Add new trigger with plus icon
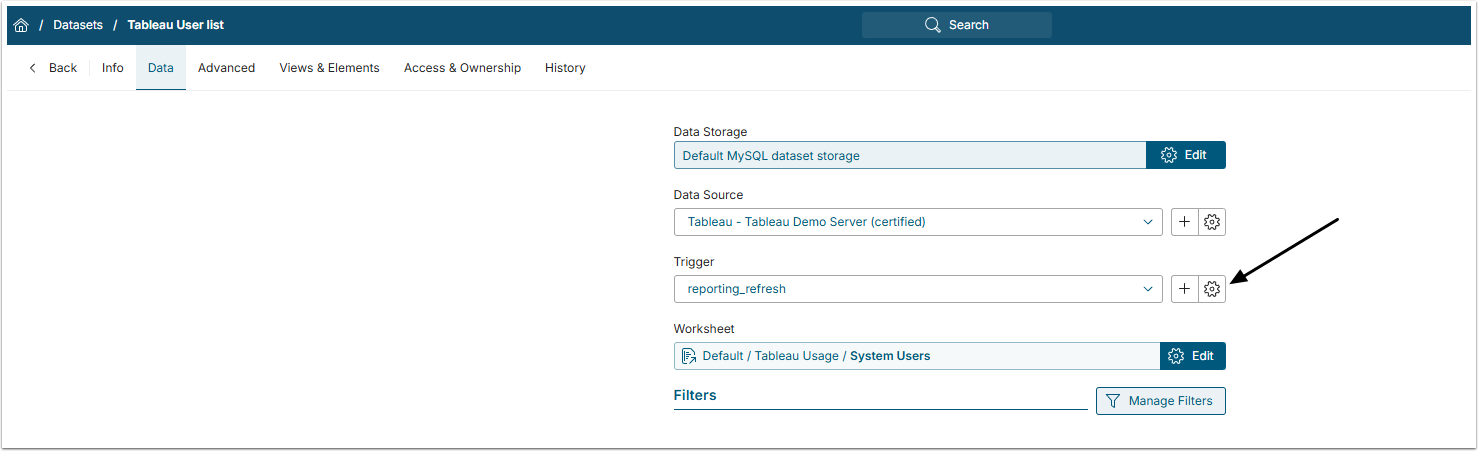Image resolution: width=1478 pixels, height=451 pixels. [1184, 289]
